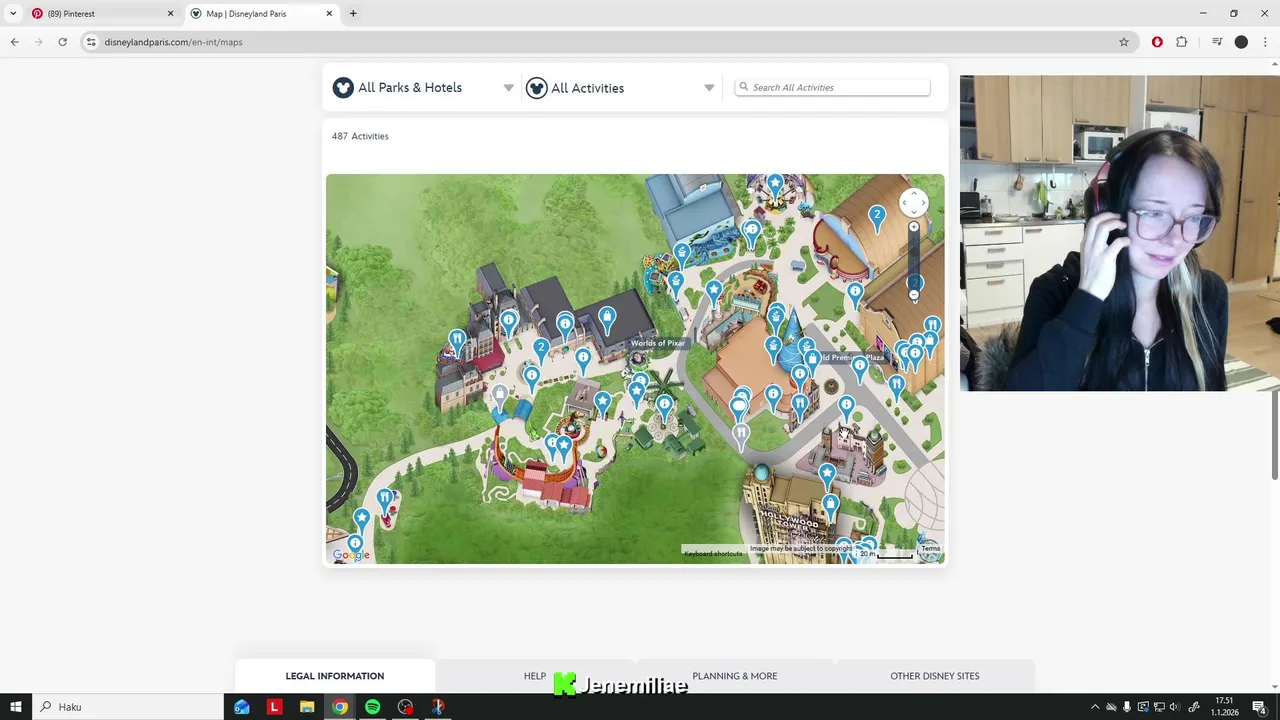Screen dimensions: 1280x720
Task: Click the star pin on the carousel at map top
Action: click(x=775, y=185)
